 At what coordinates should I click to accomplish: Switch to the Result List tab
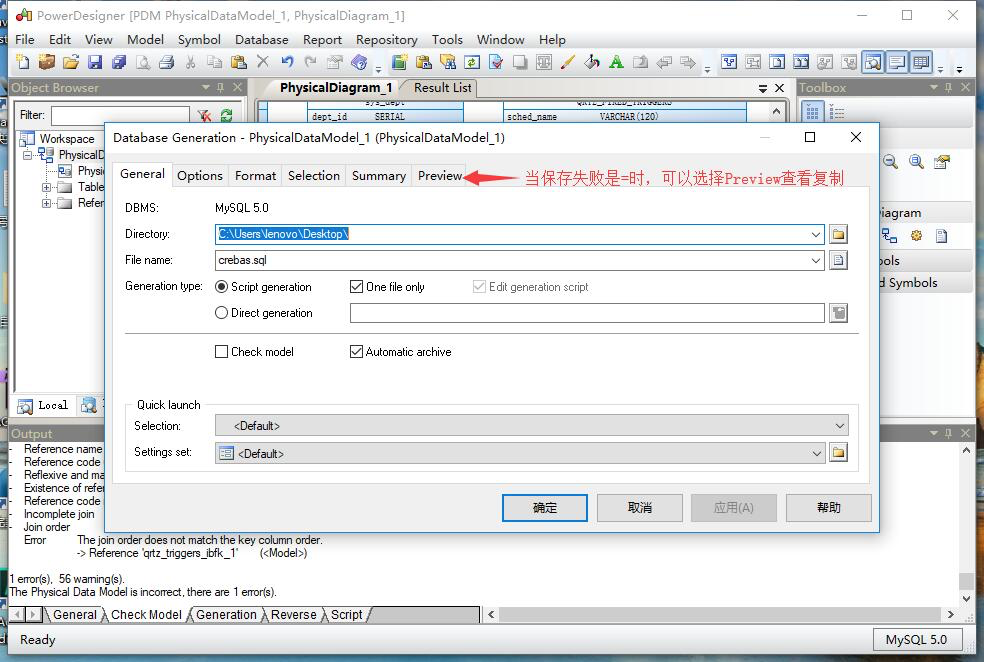click(442, 88)
